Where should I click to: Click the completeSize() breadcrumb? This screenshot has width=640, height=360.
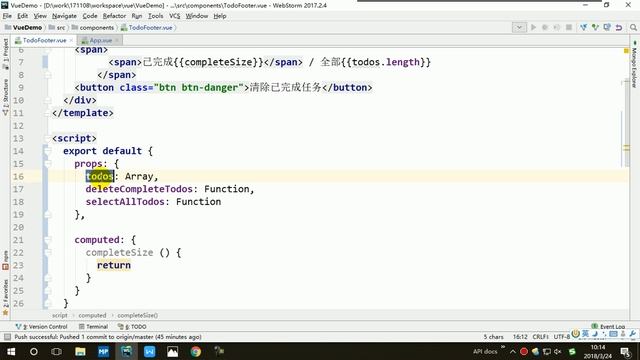click(x=138, y=316)
